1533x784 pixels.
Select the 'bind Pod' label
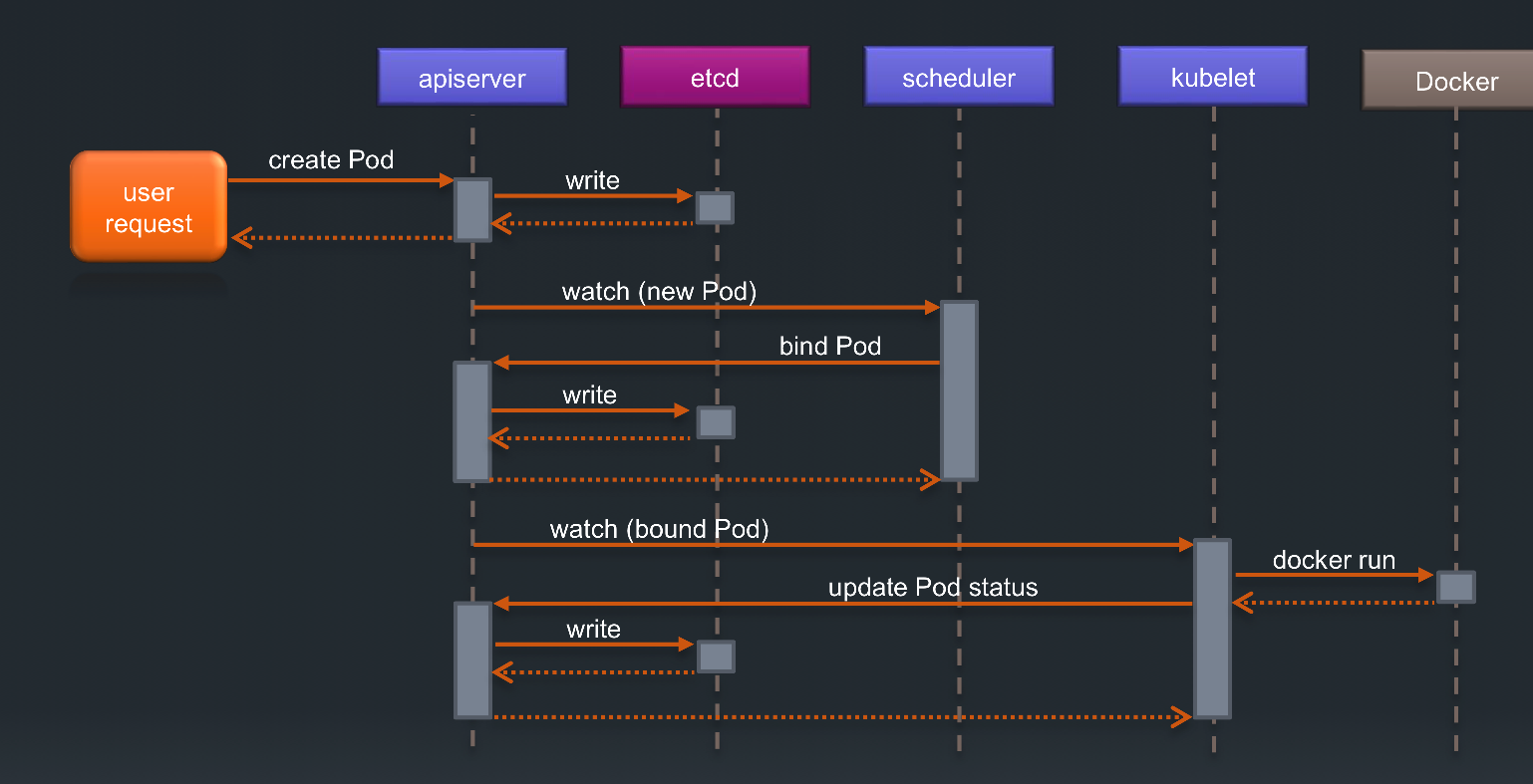[830, 346]
